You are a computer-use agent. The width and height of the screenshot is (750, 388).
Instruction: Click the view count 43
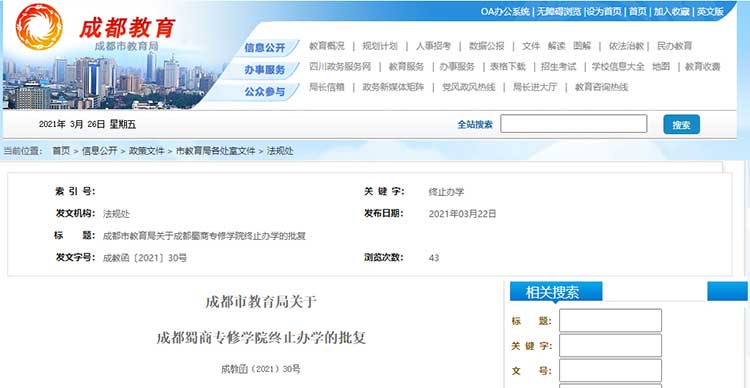434,258
